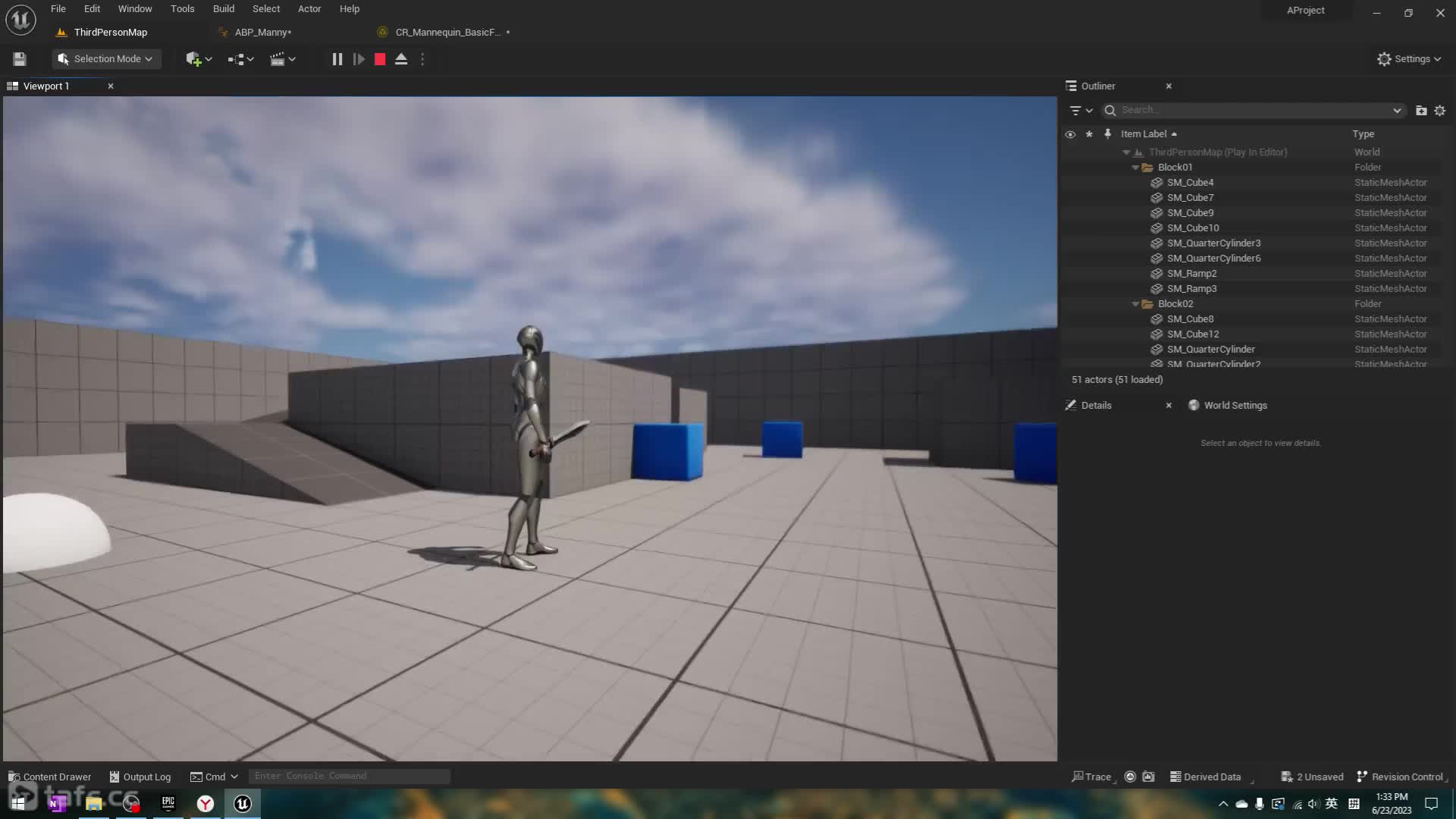Pause the Play In Editor simulation
Screen dimensions: 1456x819
(x=337, y=59)
